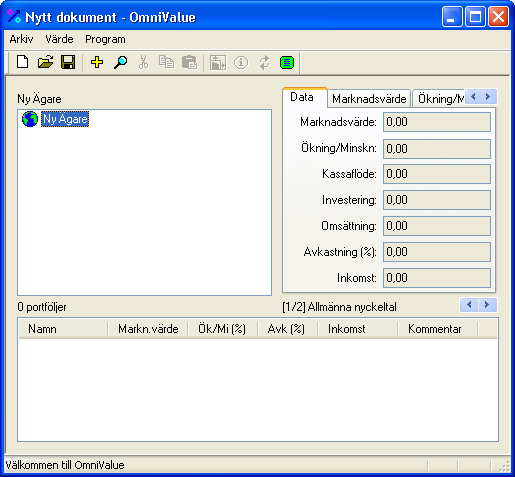Click the 'Välkommen till OmniValue' status text
Screen dimensions: 515x477
pos(65,465)
